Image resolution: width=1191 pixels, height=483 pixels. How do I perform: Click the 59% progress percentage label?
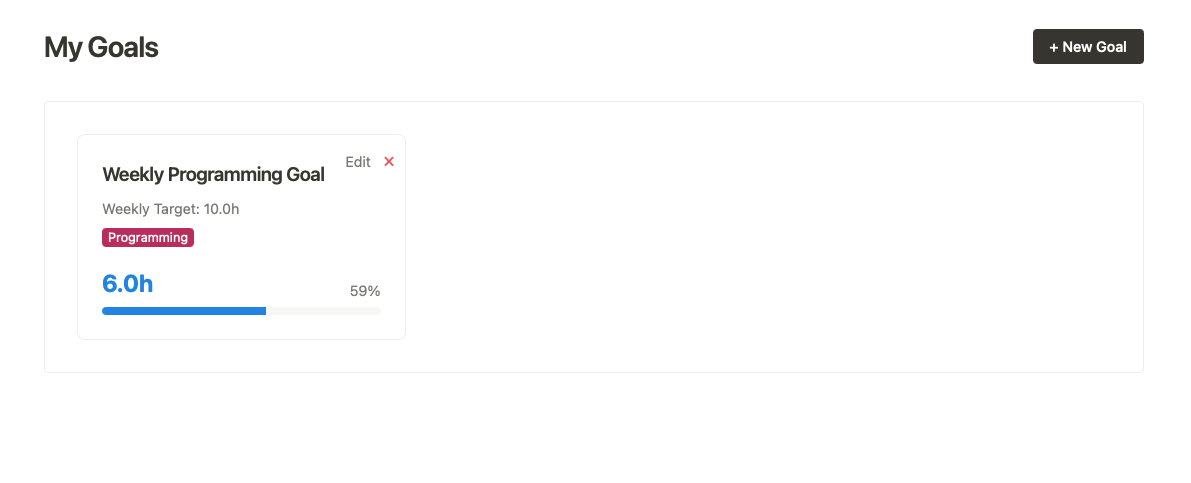364,291
